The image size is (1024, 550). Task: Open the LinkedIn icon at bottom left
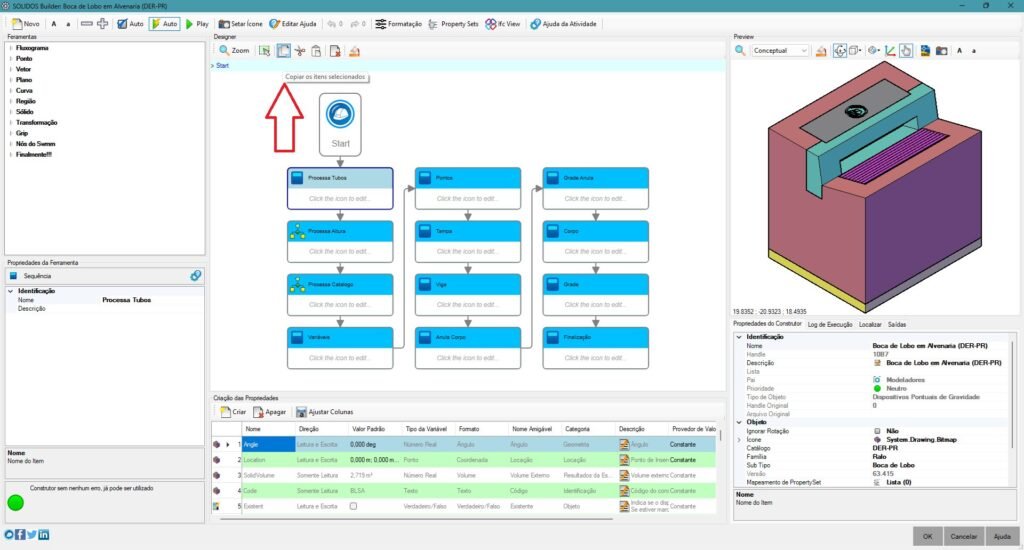(44, 536)
